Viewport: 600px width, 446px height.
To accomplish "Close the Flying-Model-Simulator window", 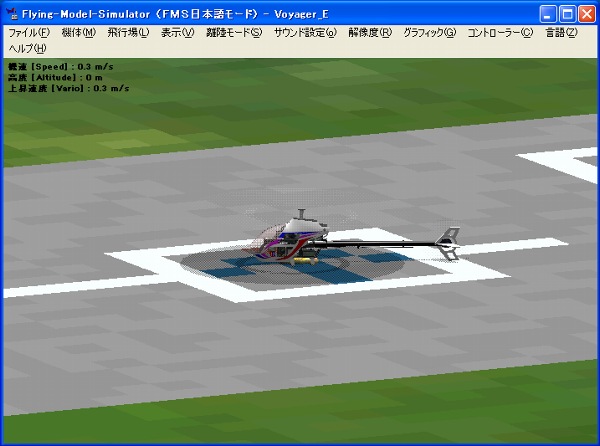I will [x=586, y=14].
